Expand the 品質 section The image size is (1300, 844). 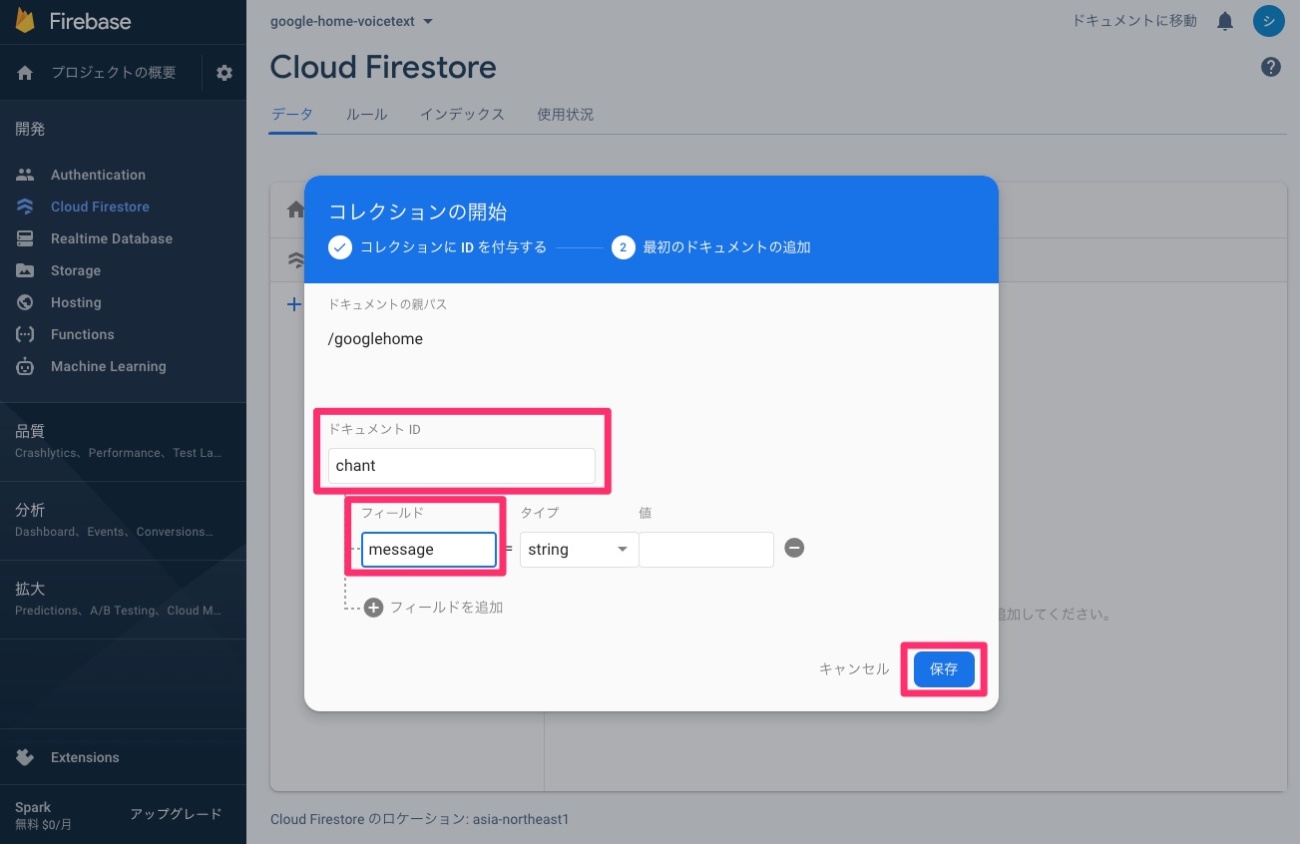coord(123,441)
